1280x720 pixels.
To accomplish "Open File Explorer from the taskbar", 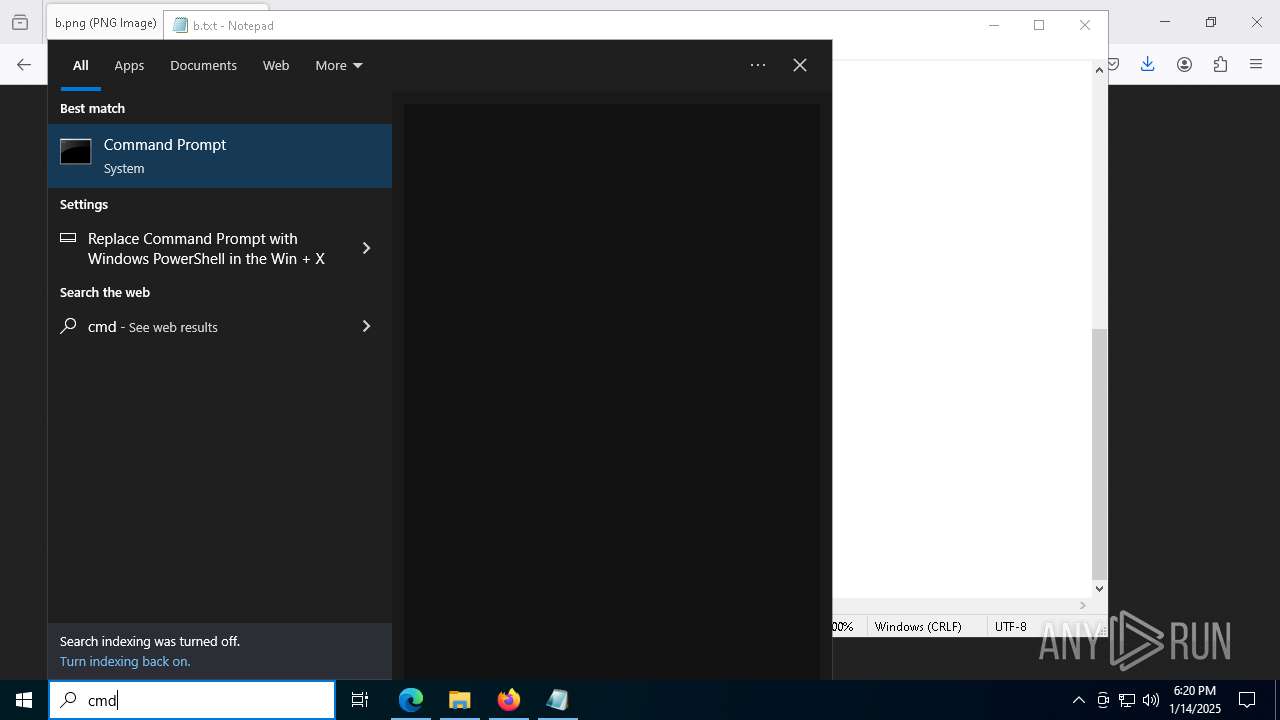I will point(459,700).
